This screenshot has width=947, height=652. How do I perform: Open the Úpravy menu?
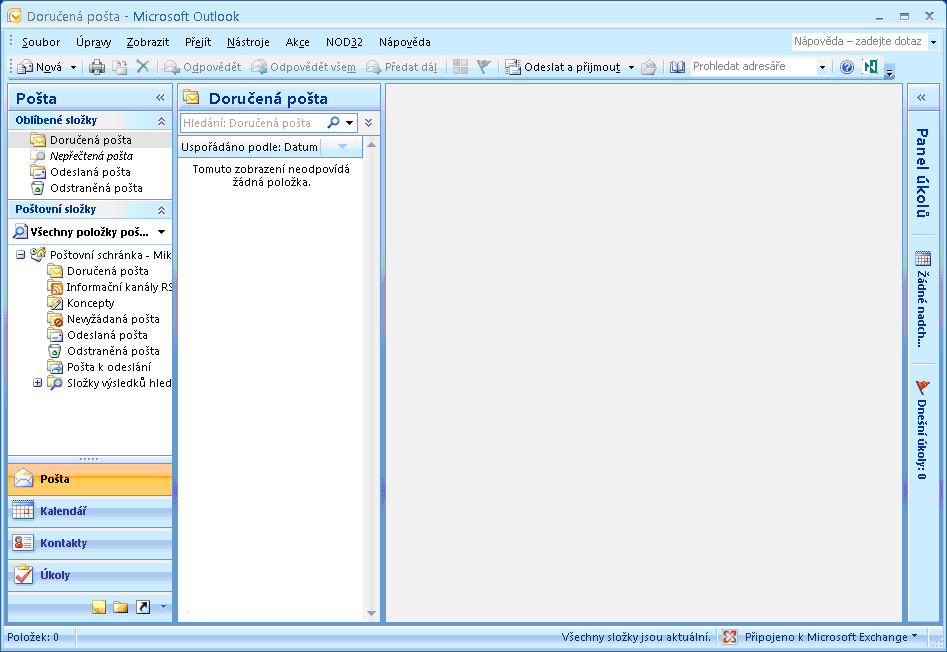pyautogui.click(x=94, y=42)
